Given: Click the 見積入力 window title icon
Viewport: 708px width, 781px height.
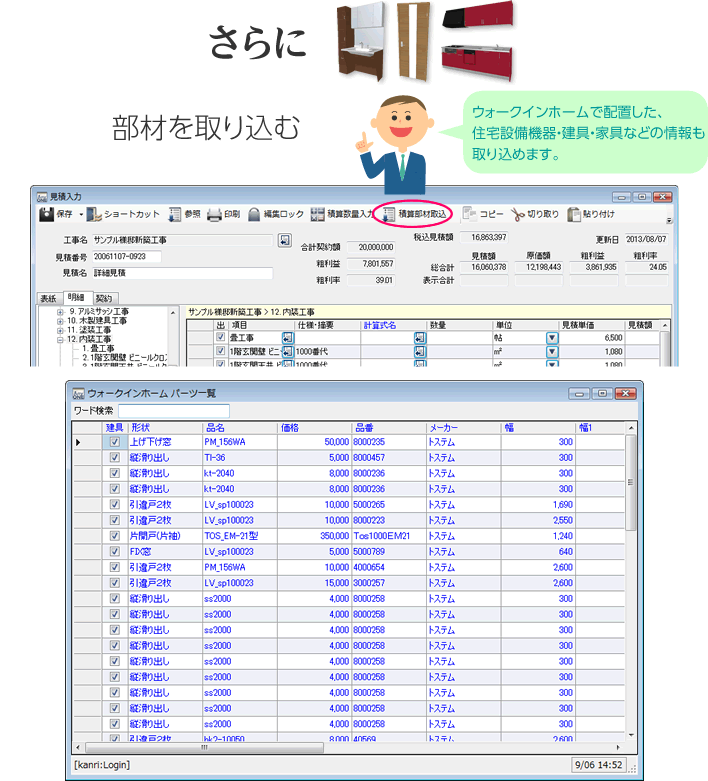Looking at the screenshot, I should 42,197.
